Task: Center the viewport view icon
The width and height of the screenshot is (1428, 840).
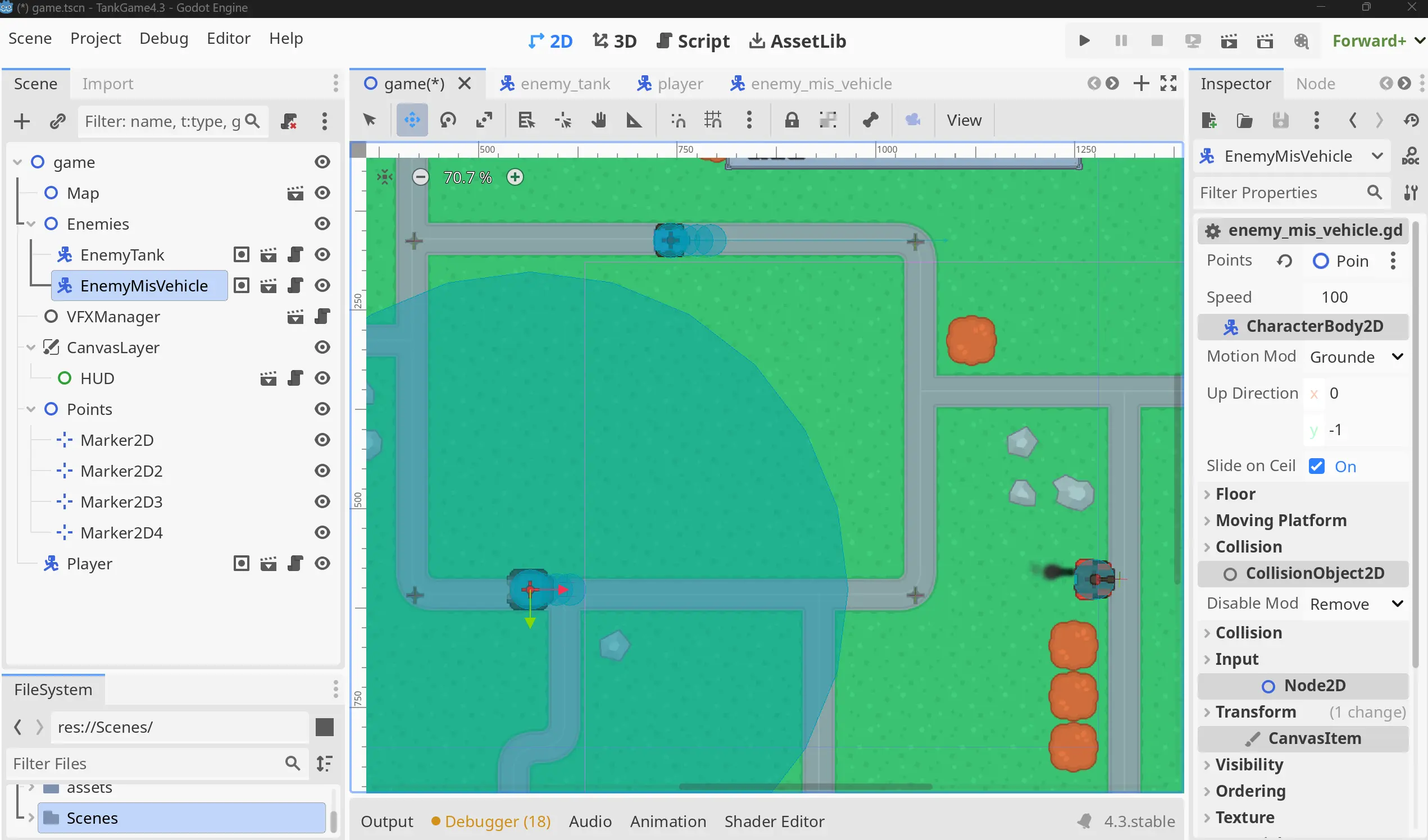Action: click(x=385, y=177)
